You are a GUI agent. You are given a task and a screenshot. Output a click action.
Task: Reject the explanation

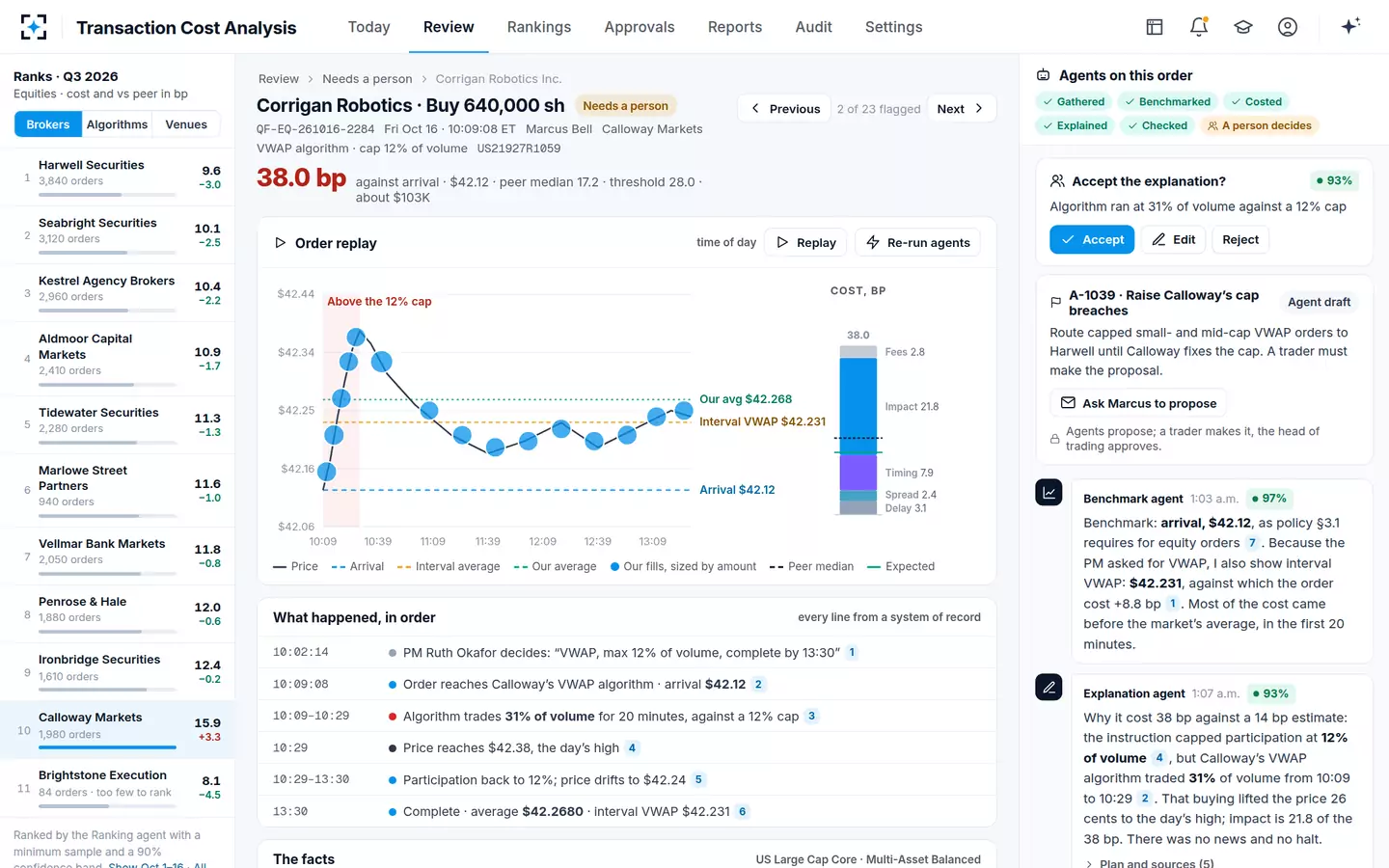[1240, 240]
